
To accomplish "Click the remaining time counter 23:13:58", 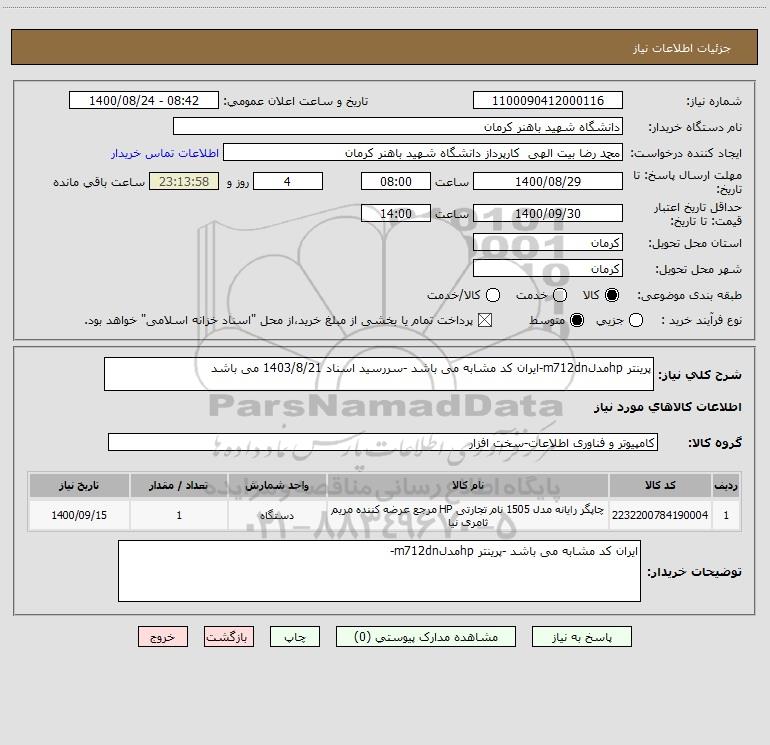I will [x=184, y=181].
